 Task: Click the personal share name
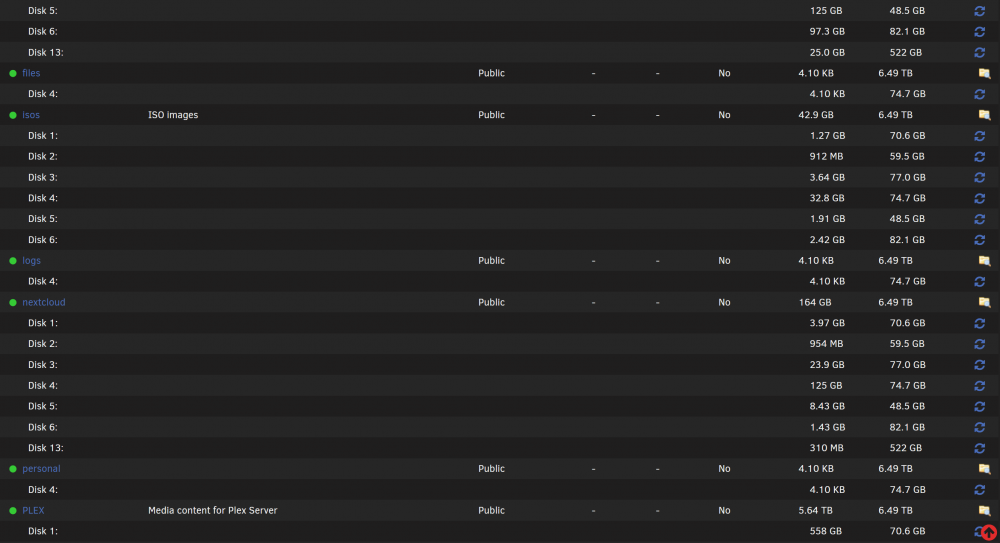(x=41, y=469)
